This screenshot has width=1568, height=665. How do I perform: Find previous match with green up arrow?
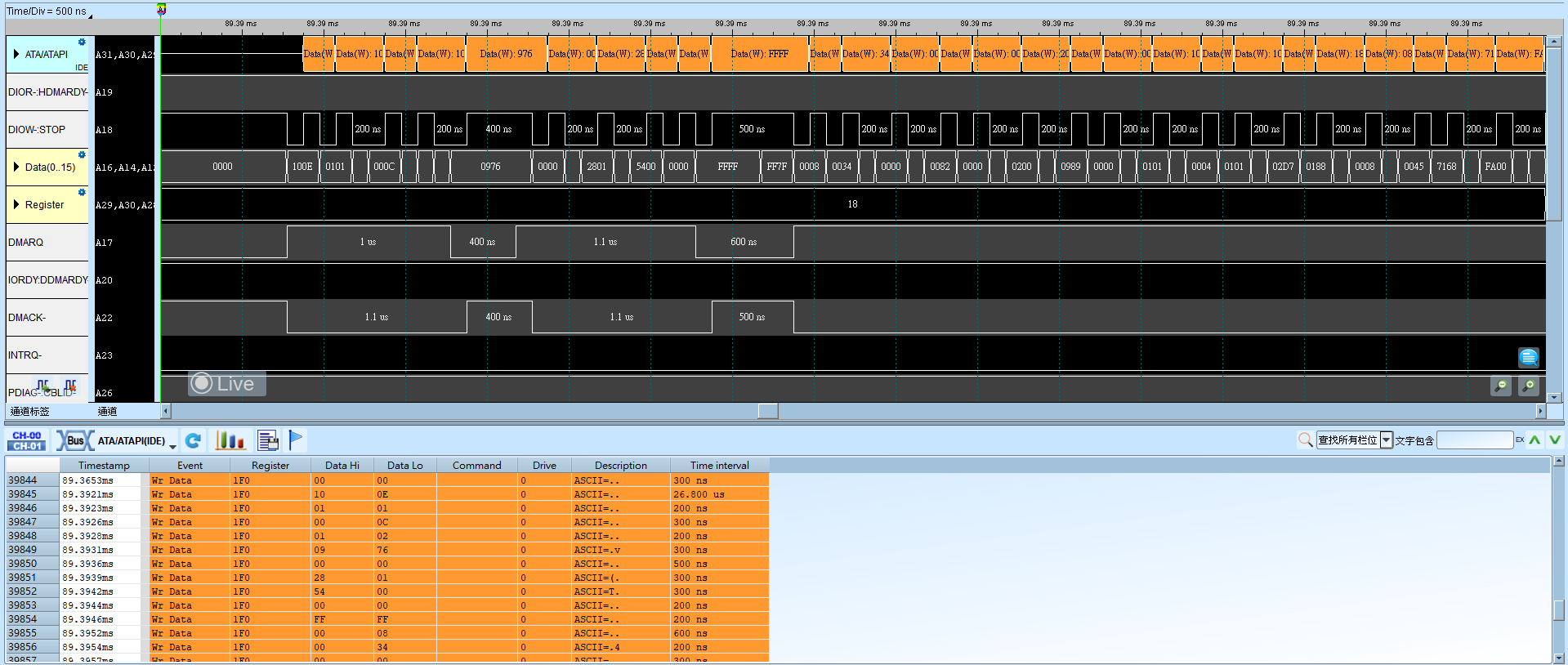click(1534, 440)
